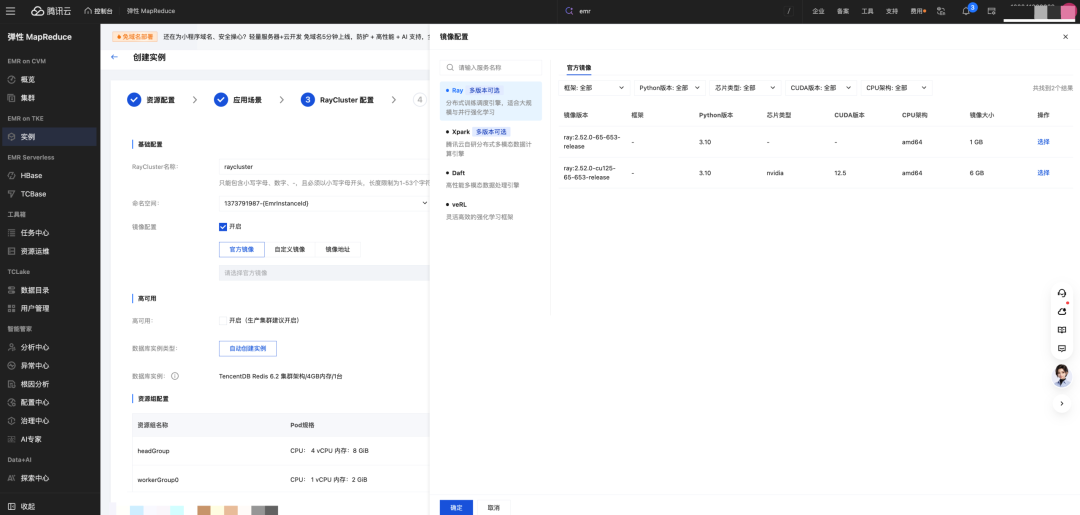The image size is (1080, 515).
Task: Open the documentation book icon on right
Action: tap(1061, 330)
